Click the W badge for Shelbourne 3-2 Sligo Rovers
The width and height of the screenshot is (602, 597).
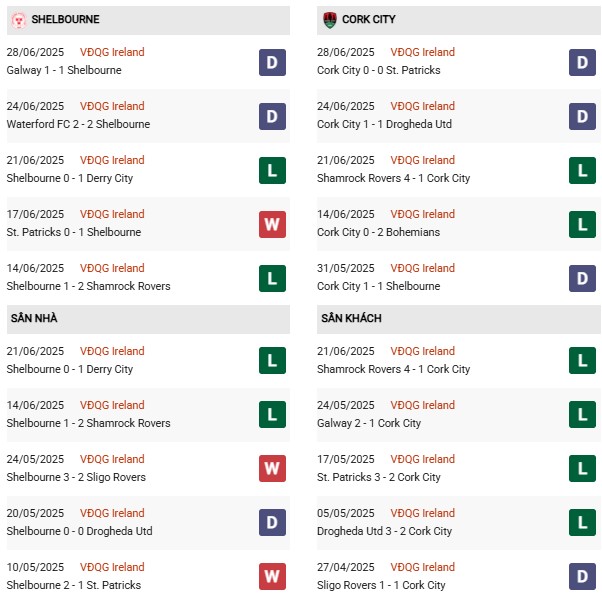[272, 469]
